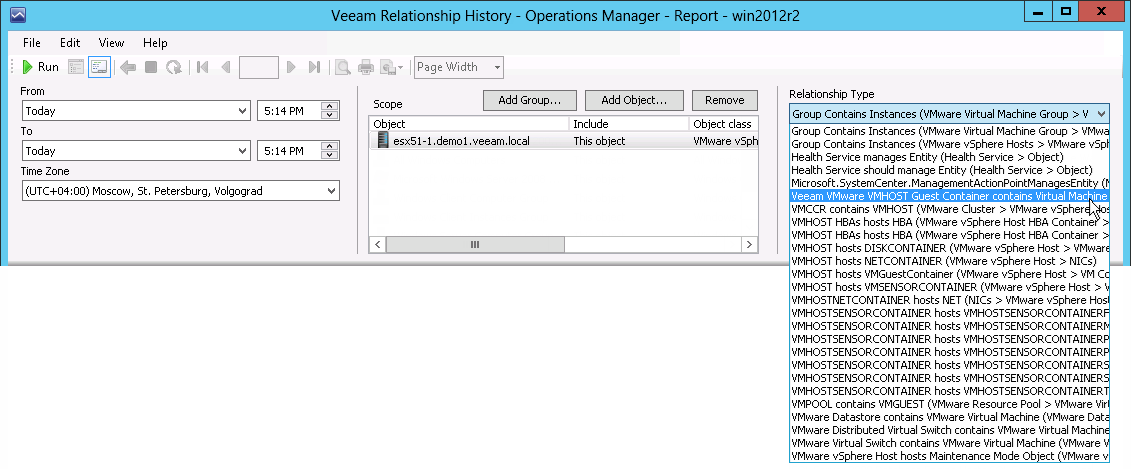Select 'VMware Distributed Virtual Switch contains' option
The height and width of the screenshot is (469, 1131).
949,430
